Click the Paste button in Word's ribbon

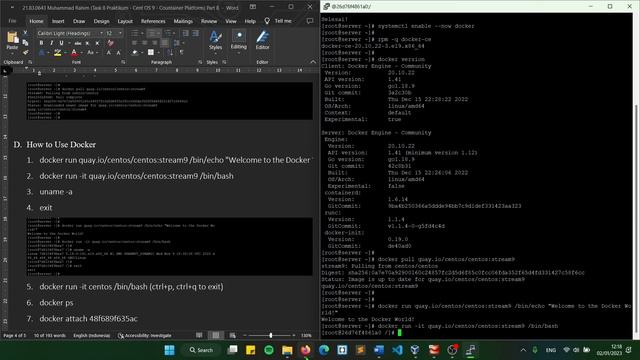coord(12,41)
